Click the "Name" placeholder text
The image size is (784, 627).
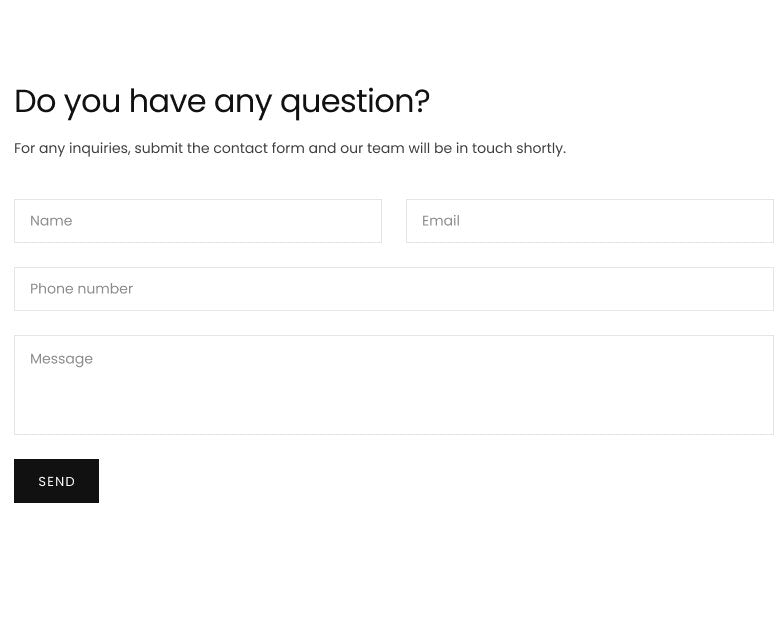[51, 221]
